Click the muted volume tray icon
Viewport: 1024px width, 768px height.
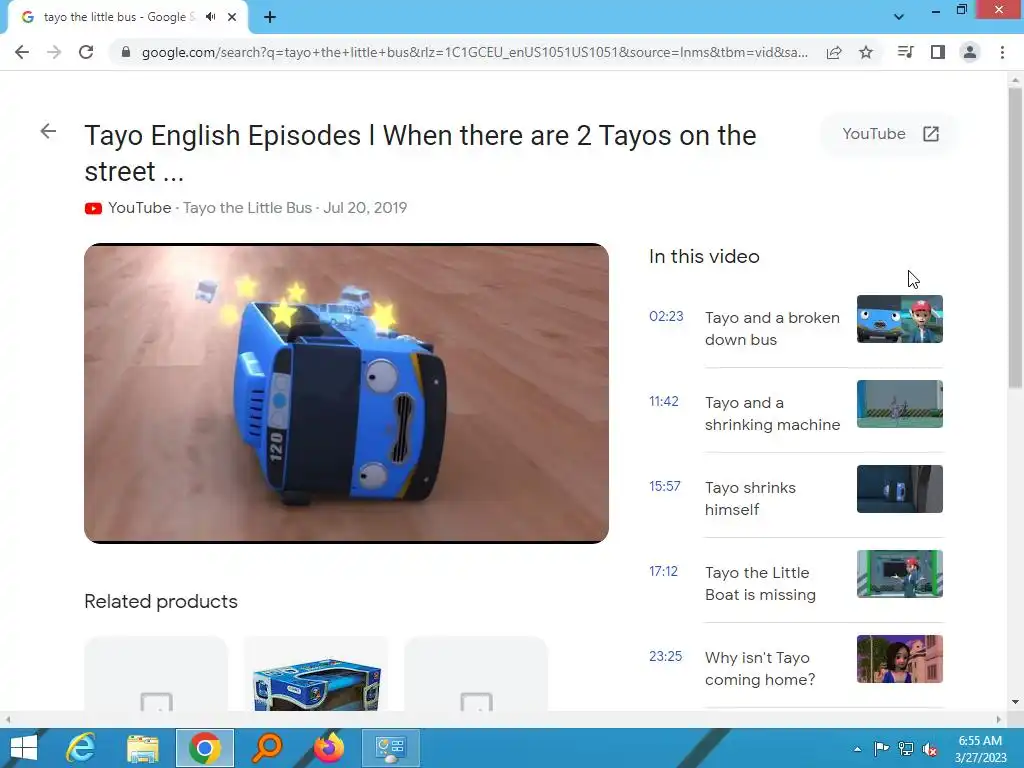pyautogui.click(x=930, y=749)
